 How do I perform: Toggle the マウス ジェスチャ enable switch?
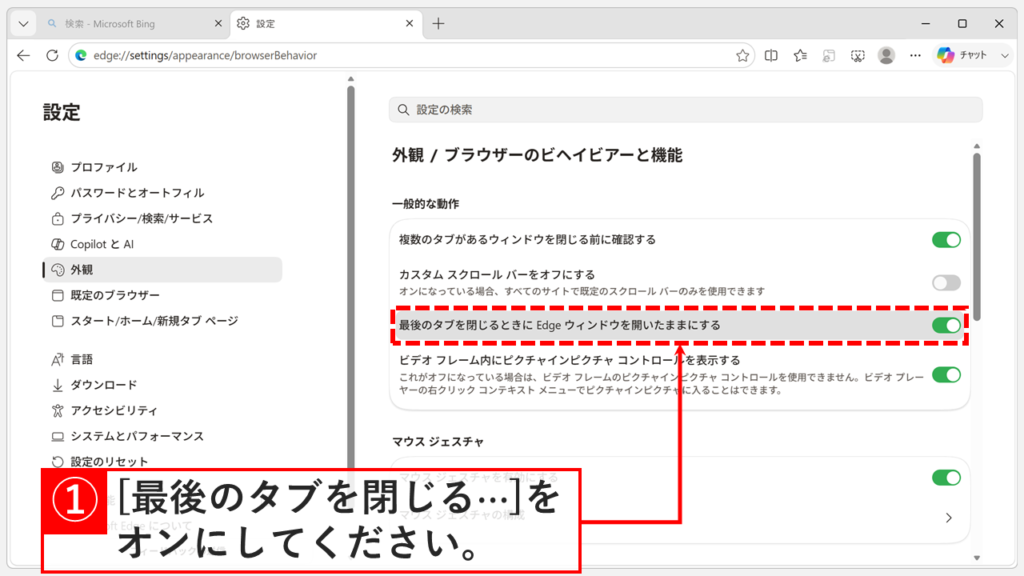point(946,477)
